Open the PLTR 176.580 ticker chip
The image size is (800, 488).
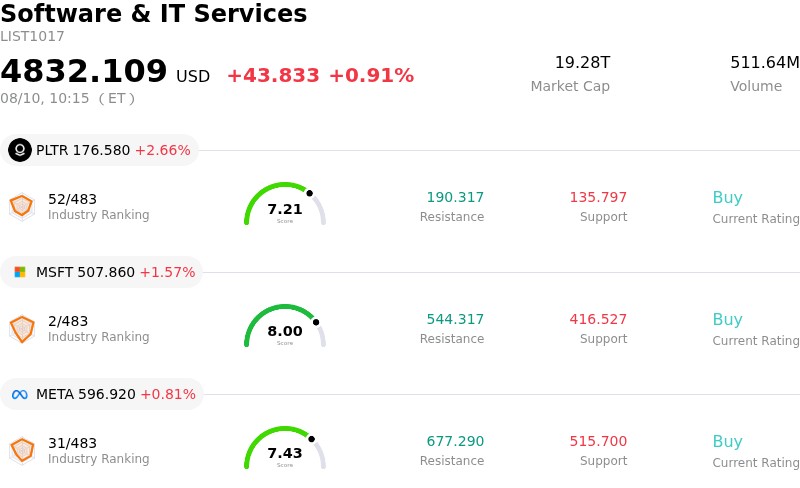click(x=99, y=150)
